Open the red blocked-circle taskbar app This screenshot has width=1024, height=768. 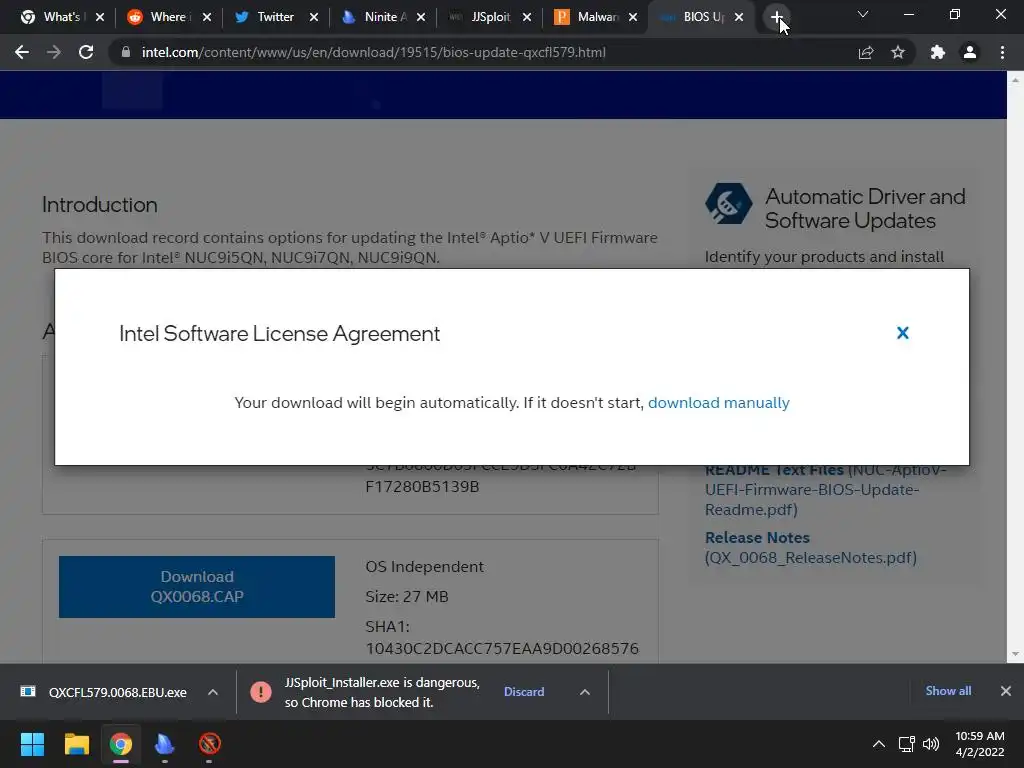click(210, 744)
